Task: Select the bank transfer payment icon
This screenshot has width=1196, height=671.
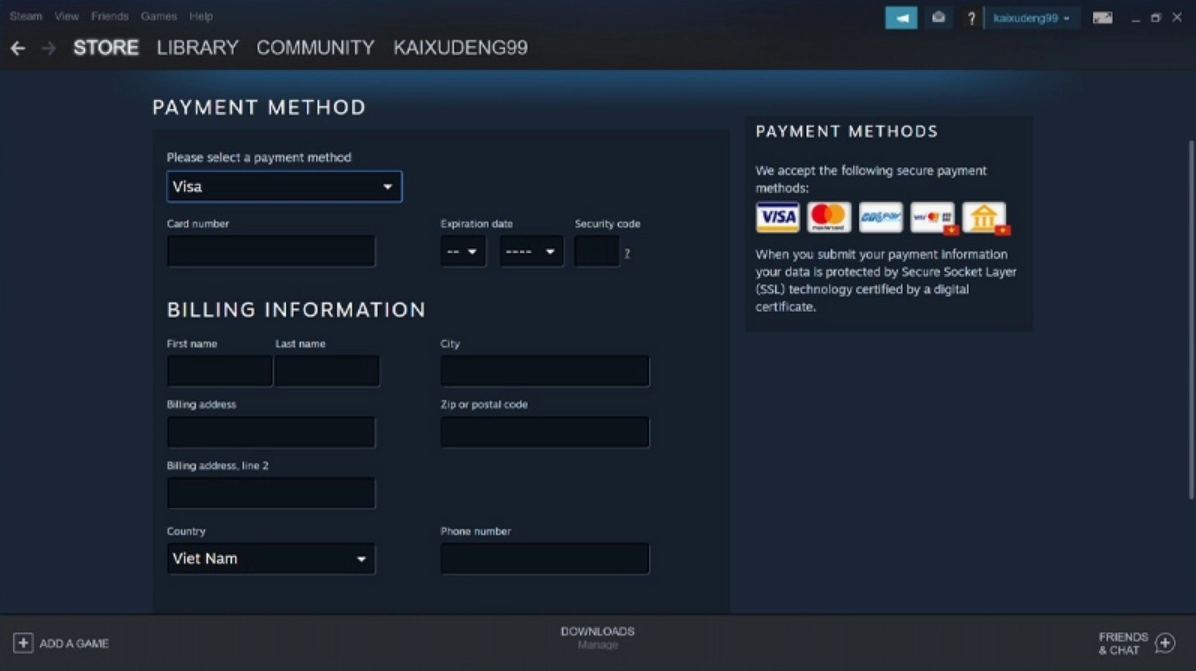Action: point(983,216)
